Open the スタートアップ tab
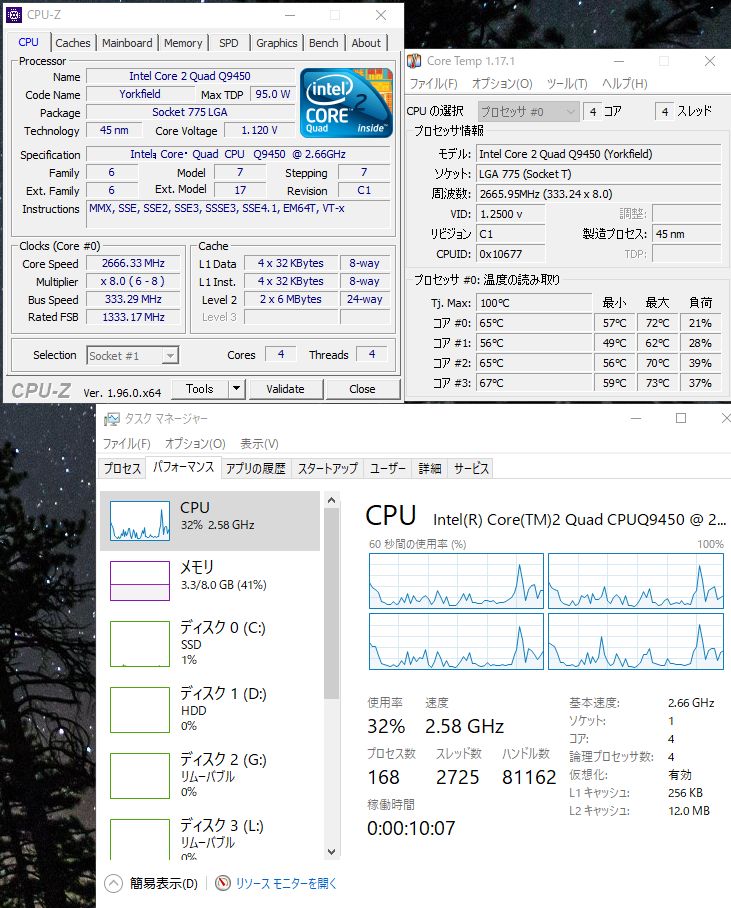 (327, 468)
